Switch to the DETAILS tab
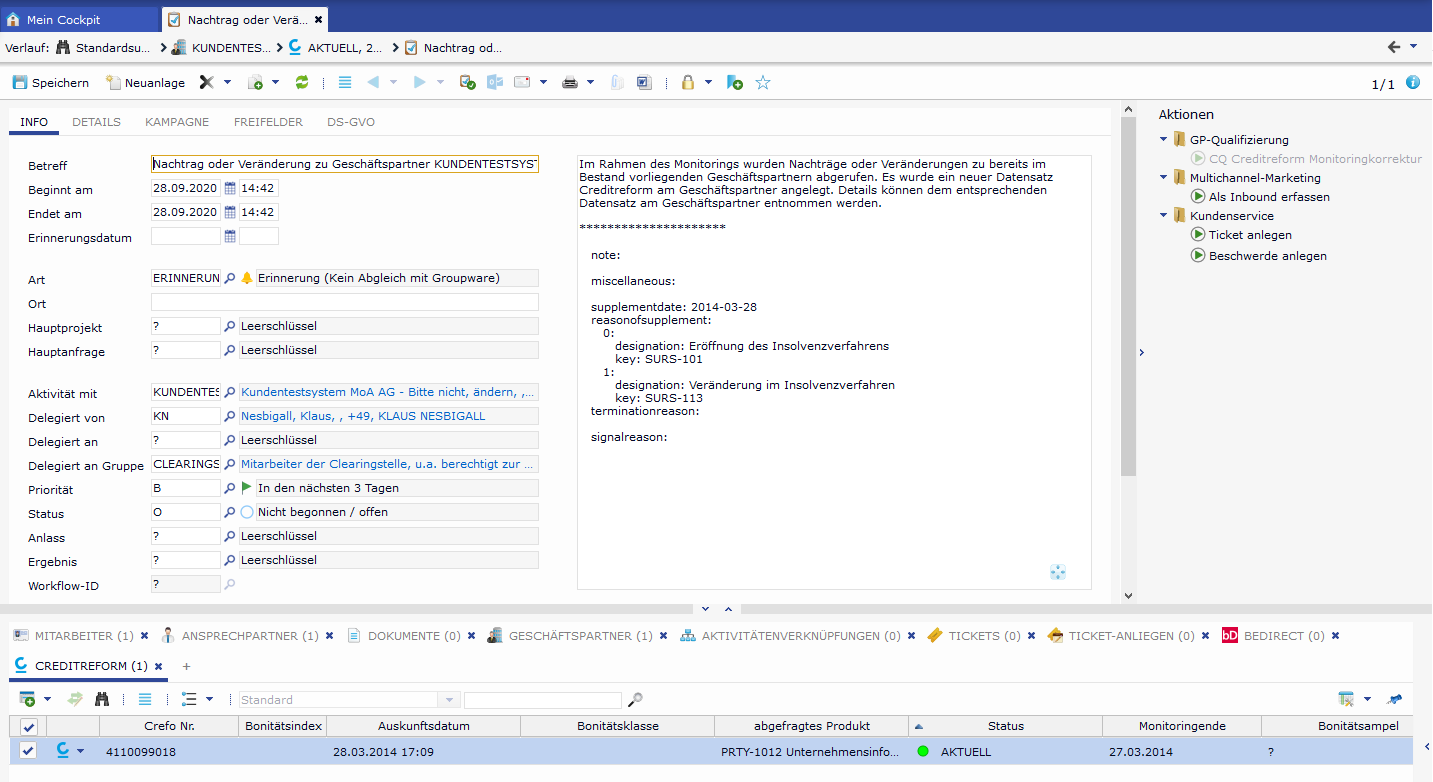Image resolution: width=1433 pixels, height=782 pixels. pyautogui.click(x=96, y=122)
